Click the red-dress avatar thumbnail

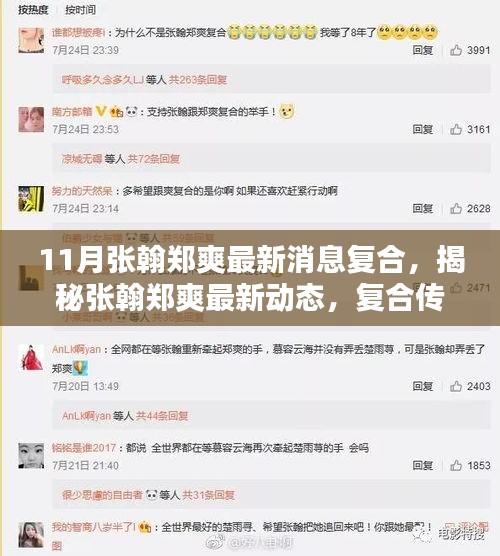[31, 357]
